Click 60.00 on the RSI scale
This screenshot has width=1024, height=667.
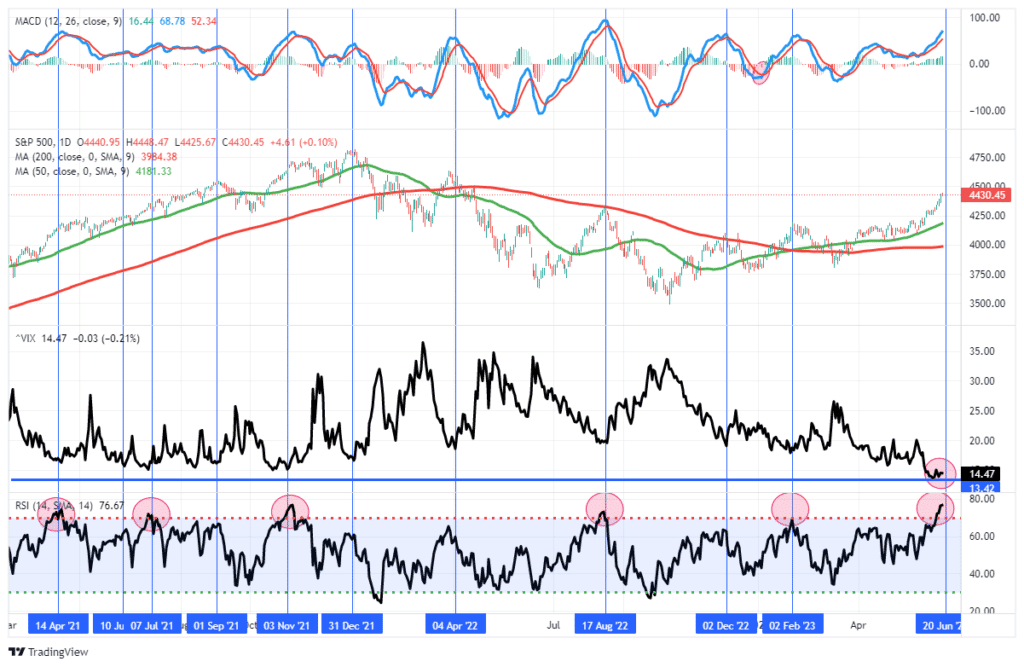click(983, 536)
